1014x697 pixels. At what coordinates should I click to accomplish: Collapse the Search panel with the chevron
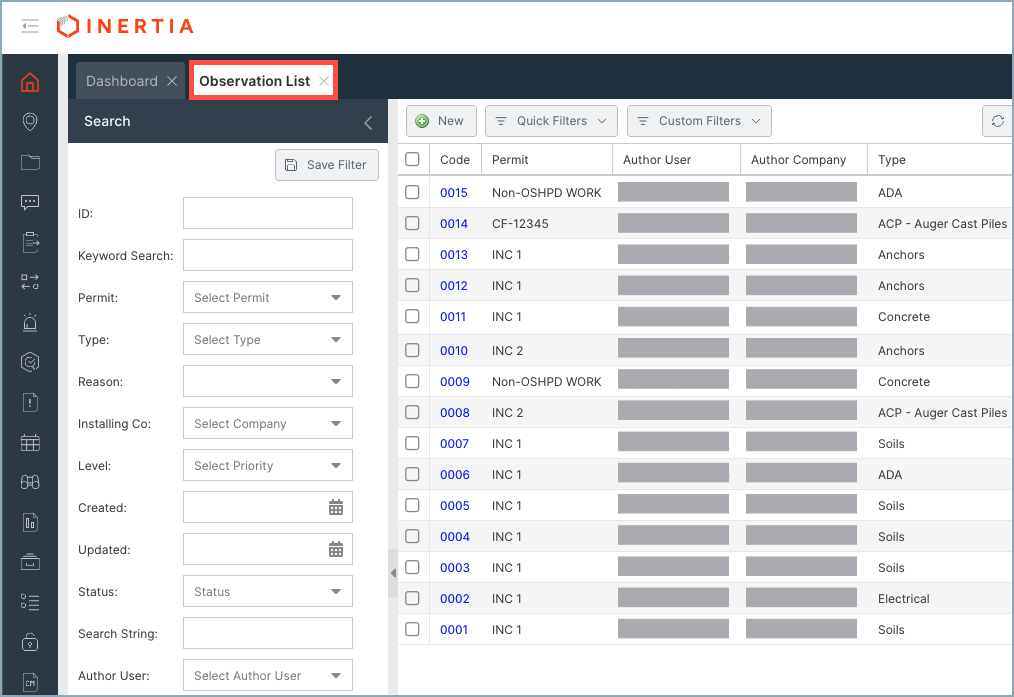click(368, 122)
